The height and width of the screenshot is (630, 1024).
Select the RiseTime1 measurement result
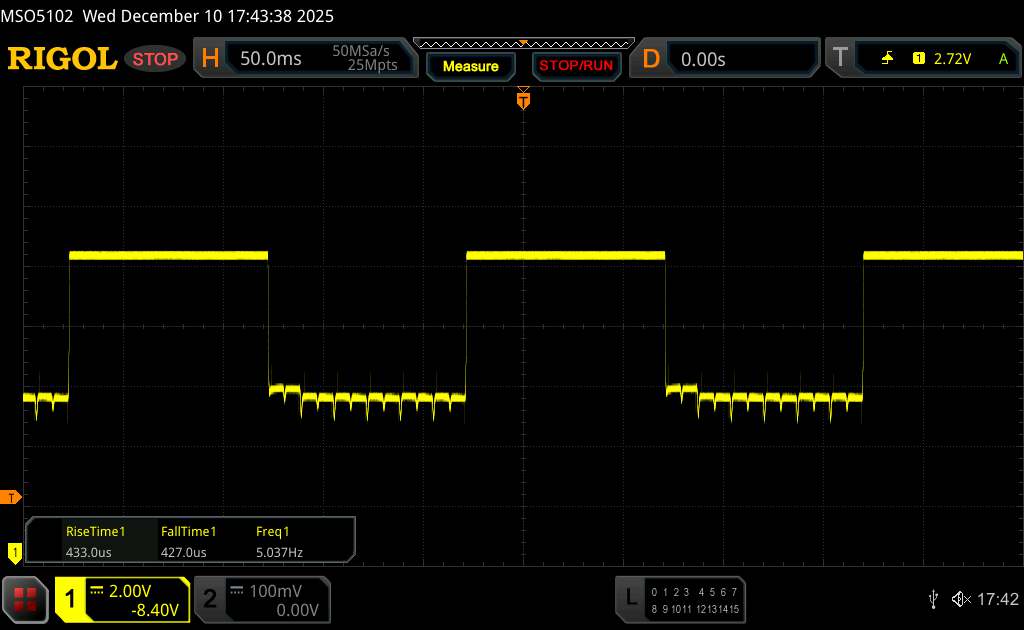[88, 541]
